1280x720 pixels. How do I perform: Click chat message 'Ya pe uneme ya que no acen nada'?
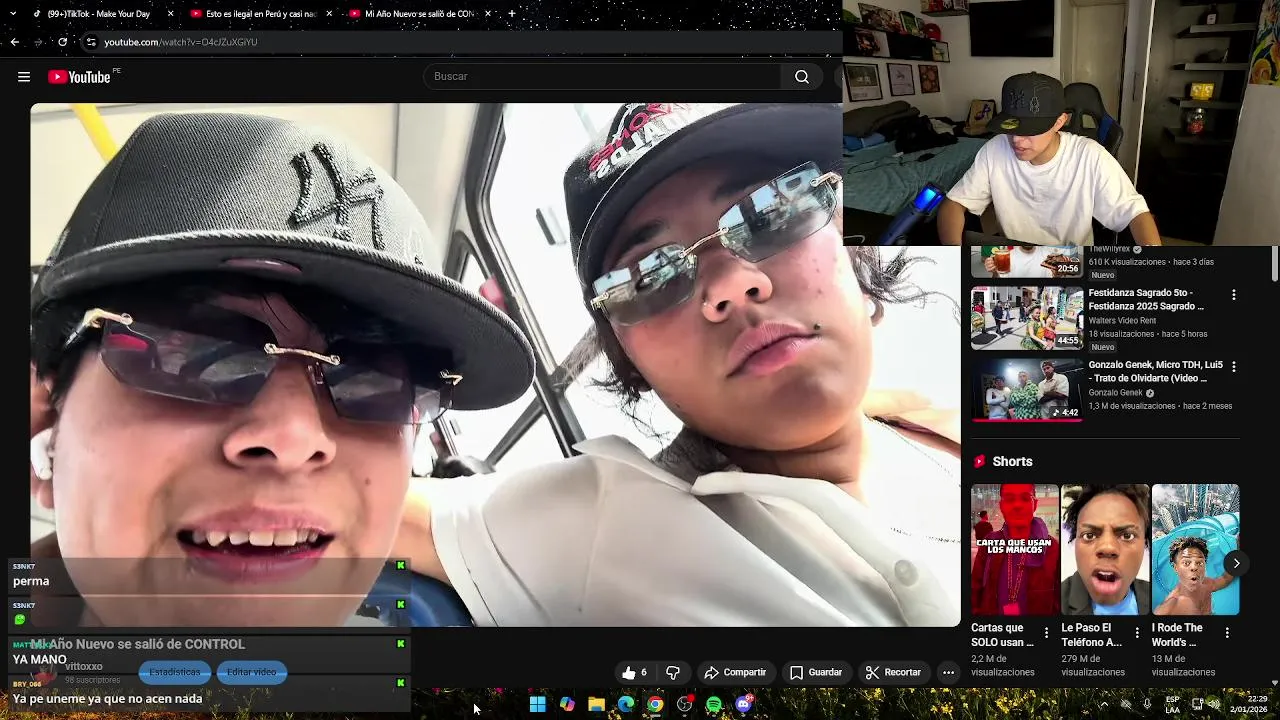click(108, 699)
